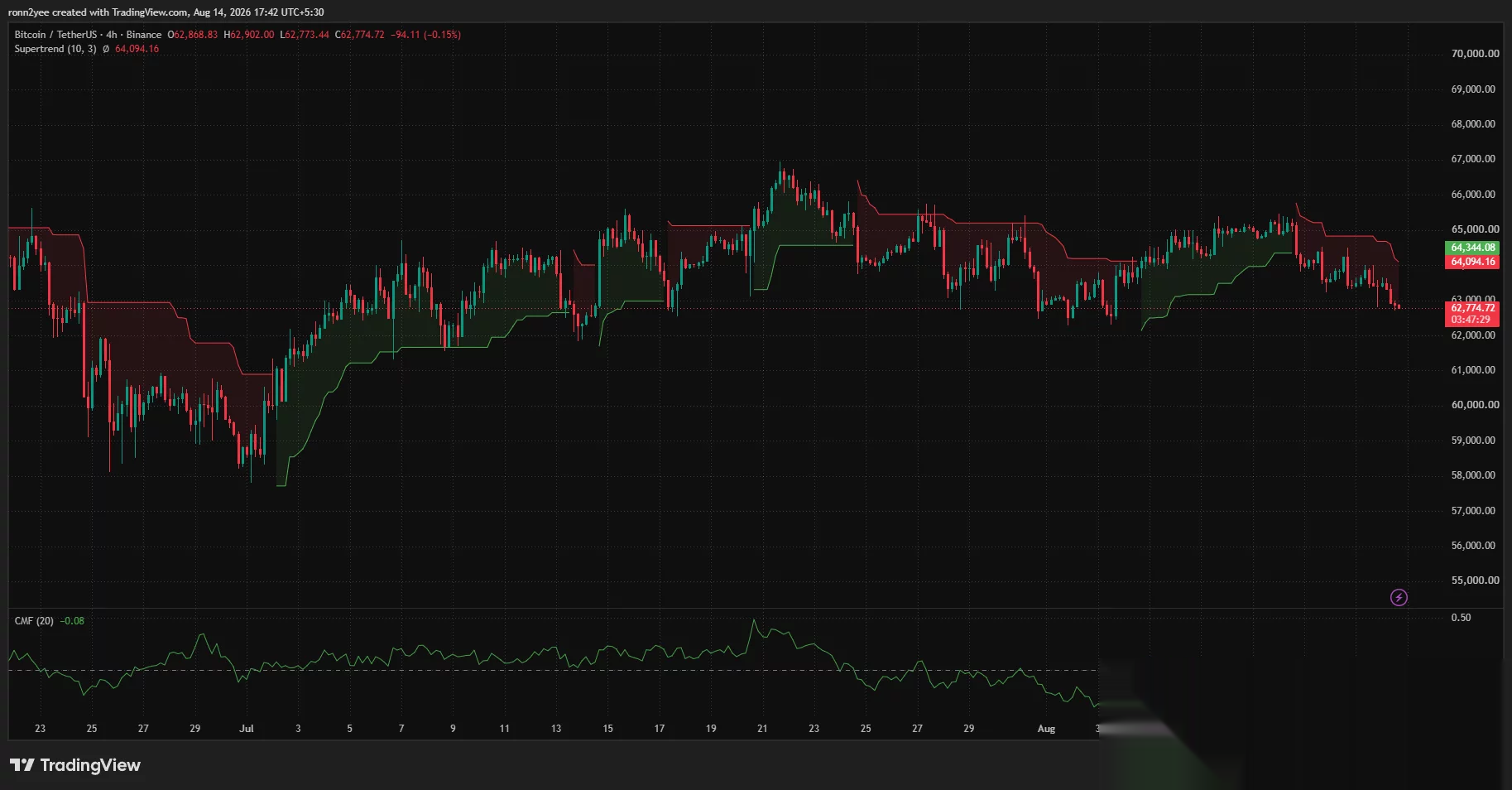Click the 67,000.00 price axis label
The image size is (1512, 790).
tap(1473, 159)
